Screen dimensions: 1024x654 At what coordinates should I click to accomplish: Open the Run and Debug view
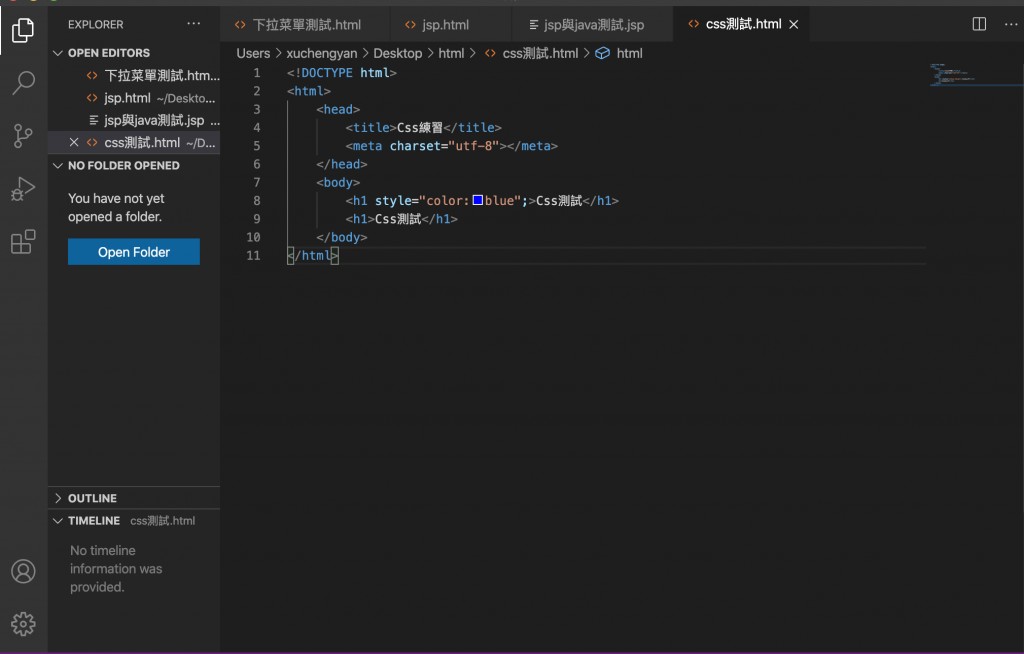point(23,189)
